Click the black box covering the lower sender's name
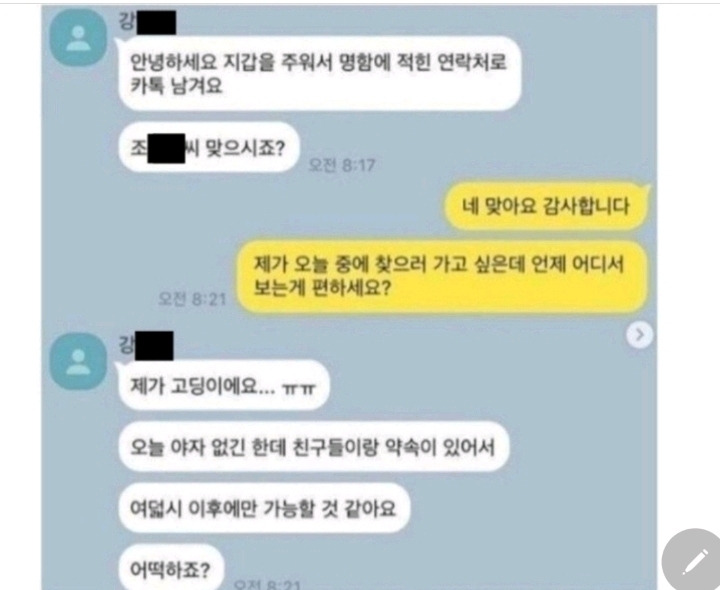The width and height of the screenshot is (720, 590). [154, 345]
